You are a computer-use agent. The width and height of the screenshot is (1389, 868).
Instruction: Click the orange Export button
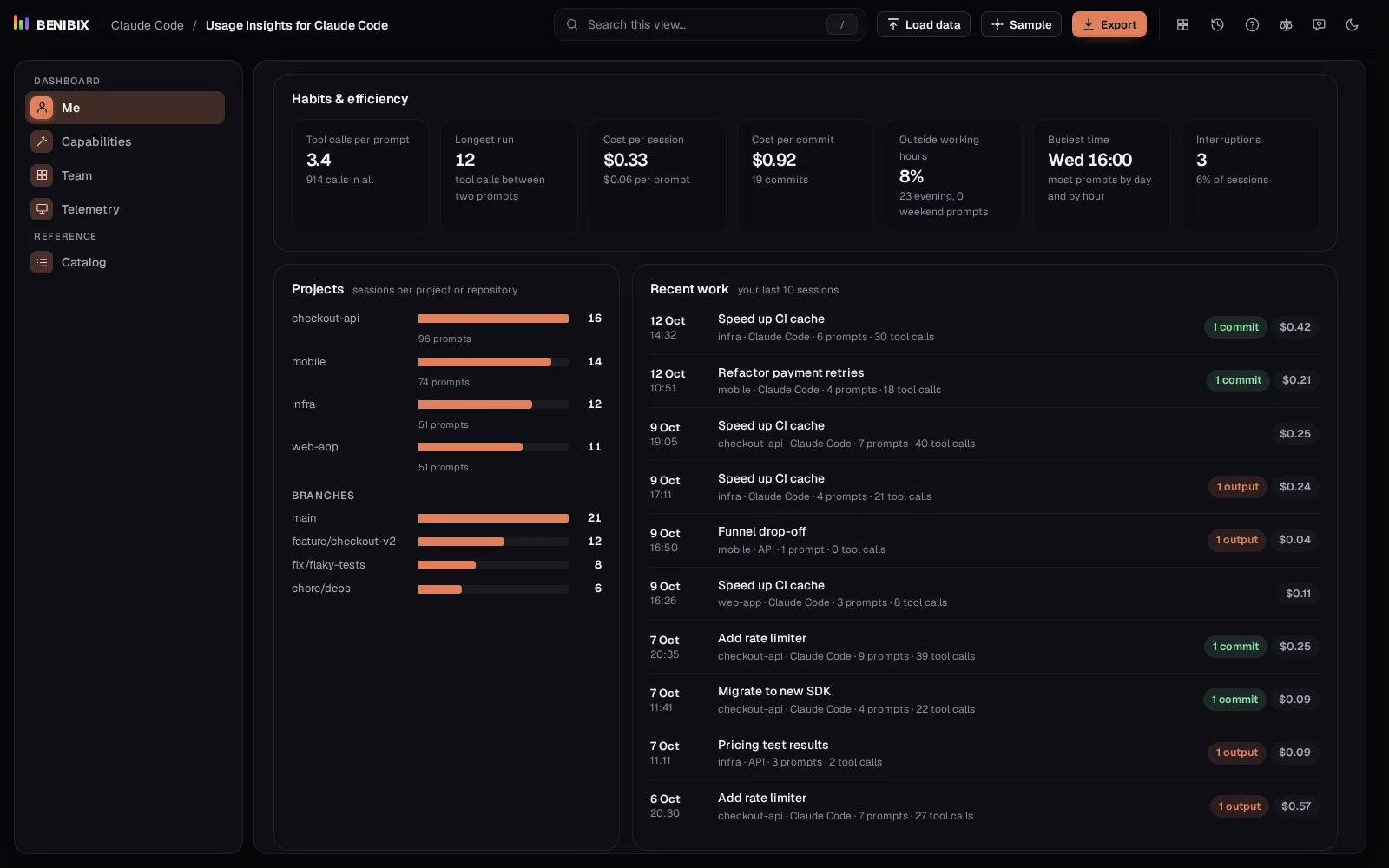pyautogui.click(x=1109, y=24)
